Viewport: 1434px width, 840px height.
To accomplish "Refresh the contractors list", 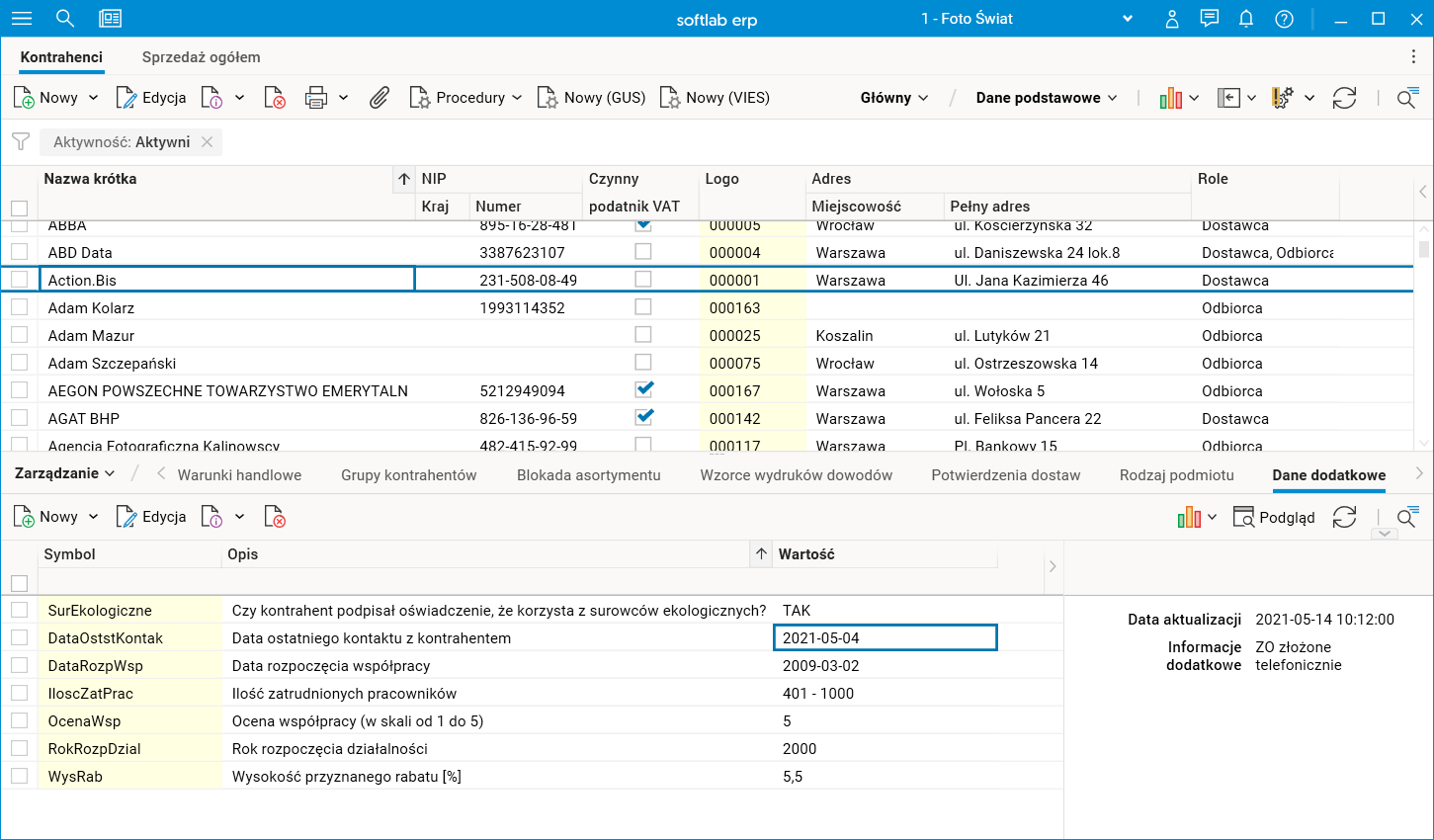I will [x=1344, y=98].
